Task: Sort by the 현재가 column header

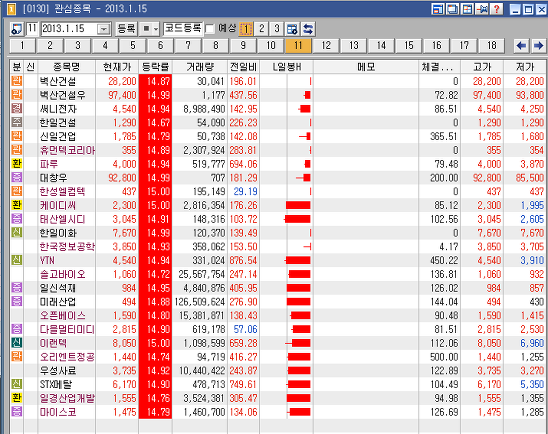Action: point(117,67)
